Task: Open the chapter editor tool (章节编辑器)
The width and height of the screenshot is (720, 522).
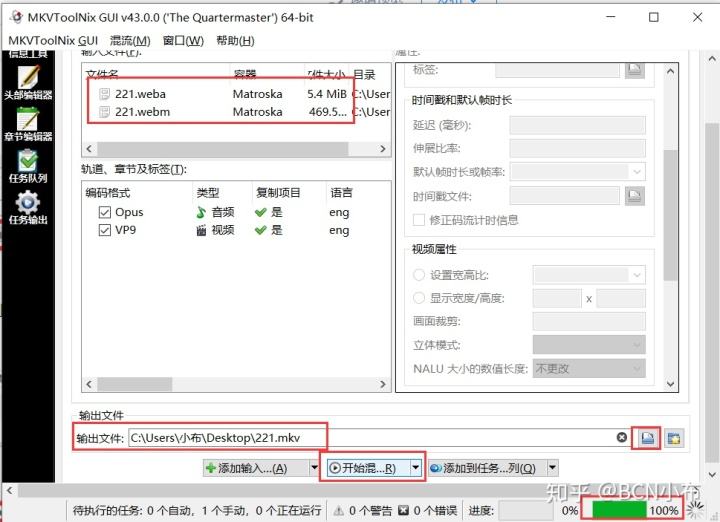Action: point(28,124)
